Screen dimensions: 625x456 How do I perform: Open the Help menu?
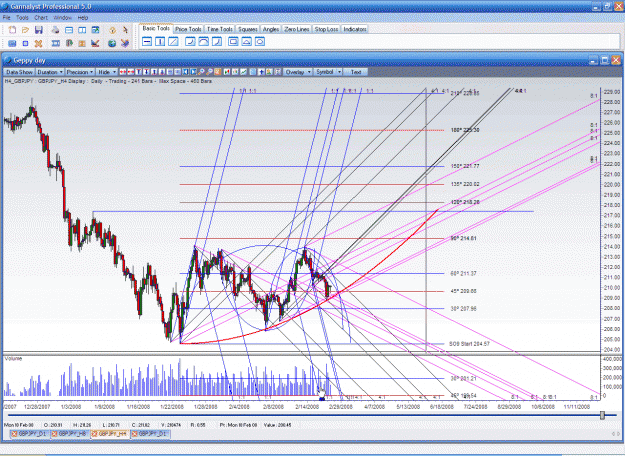[x=83, y=18]
